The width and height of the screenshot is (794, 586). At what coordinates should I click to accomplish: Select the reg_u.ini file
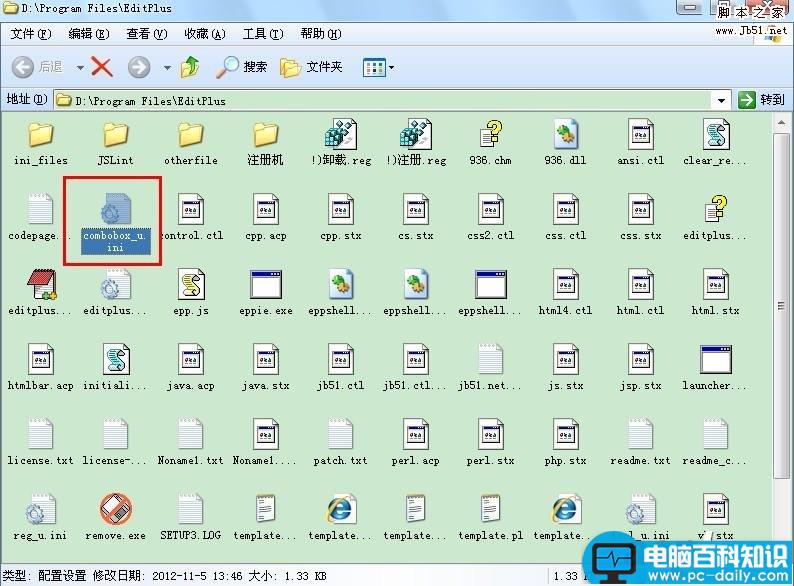[x=41, y=518]
